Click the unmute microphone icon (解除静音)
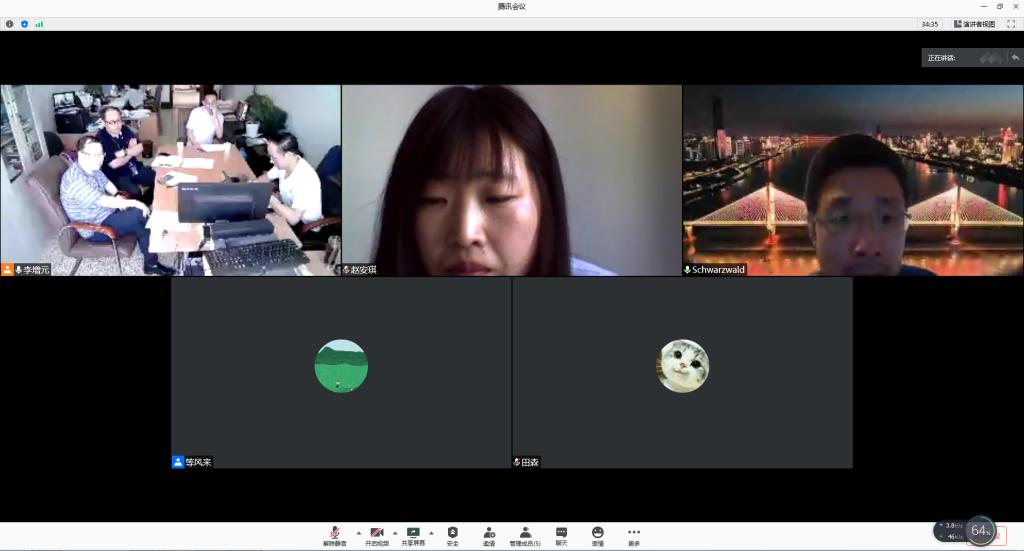 [334, 533]
